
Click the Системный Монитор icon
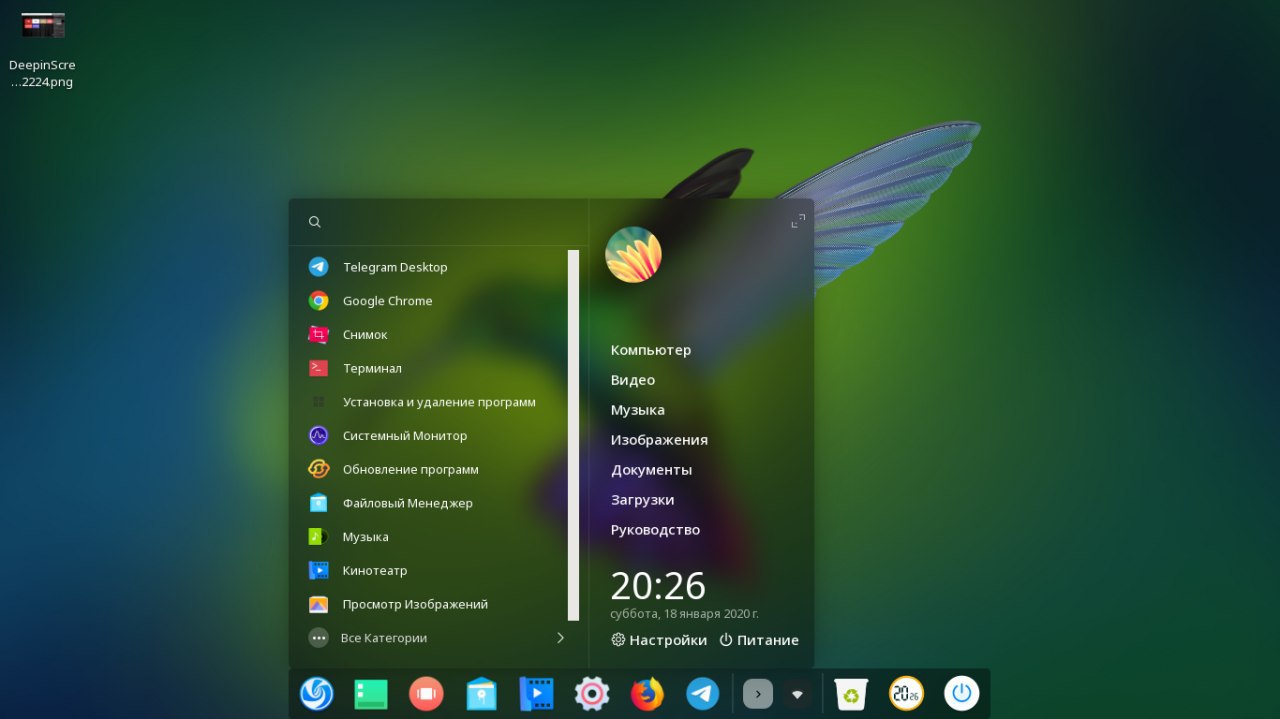point(318,436)
